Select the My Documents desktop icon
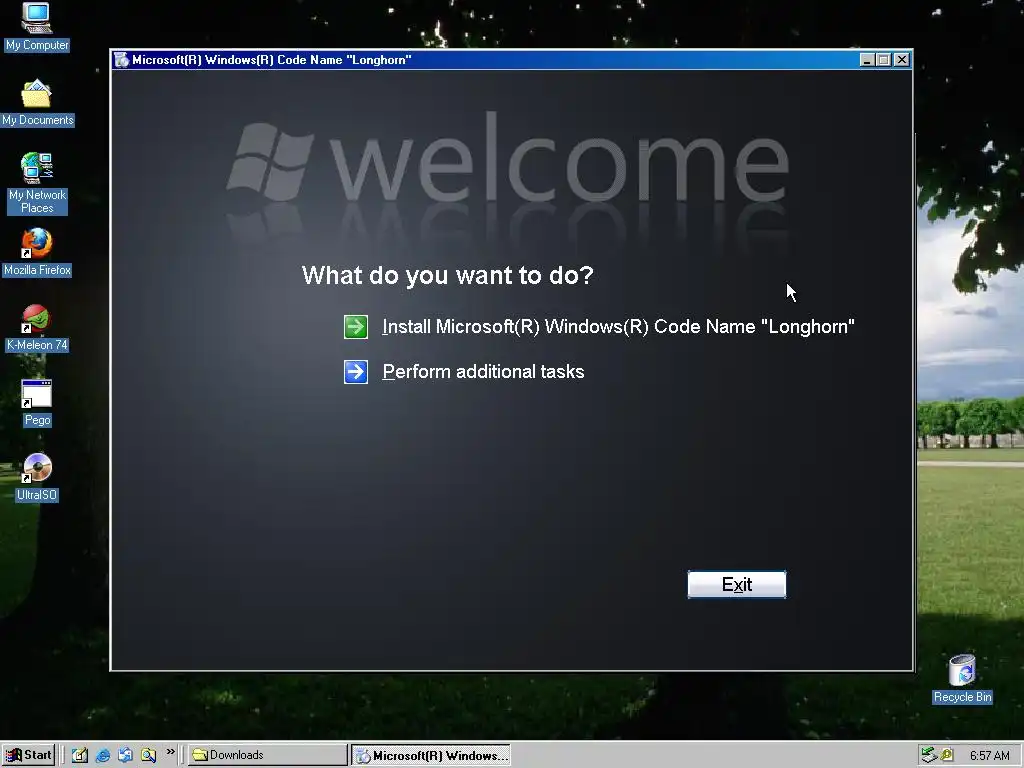 tap(37, 103)
